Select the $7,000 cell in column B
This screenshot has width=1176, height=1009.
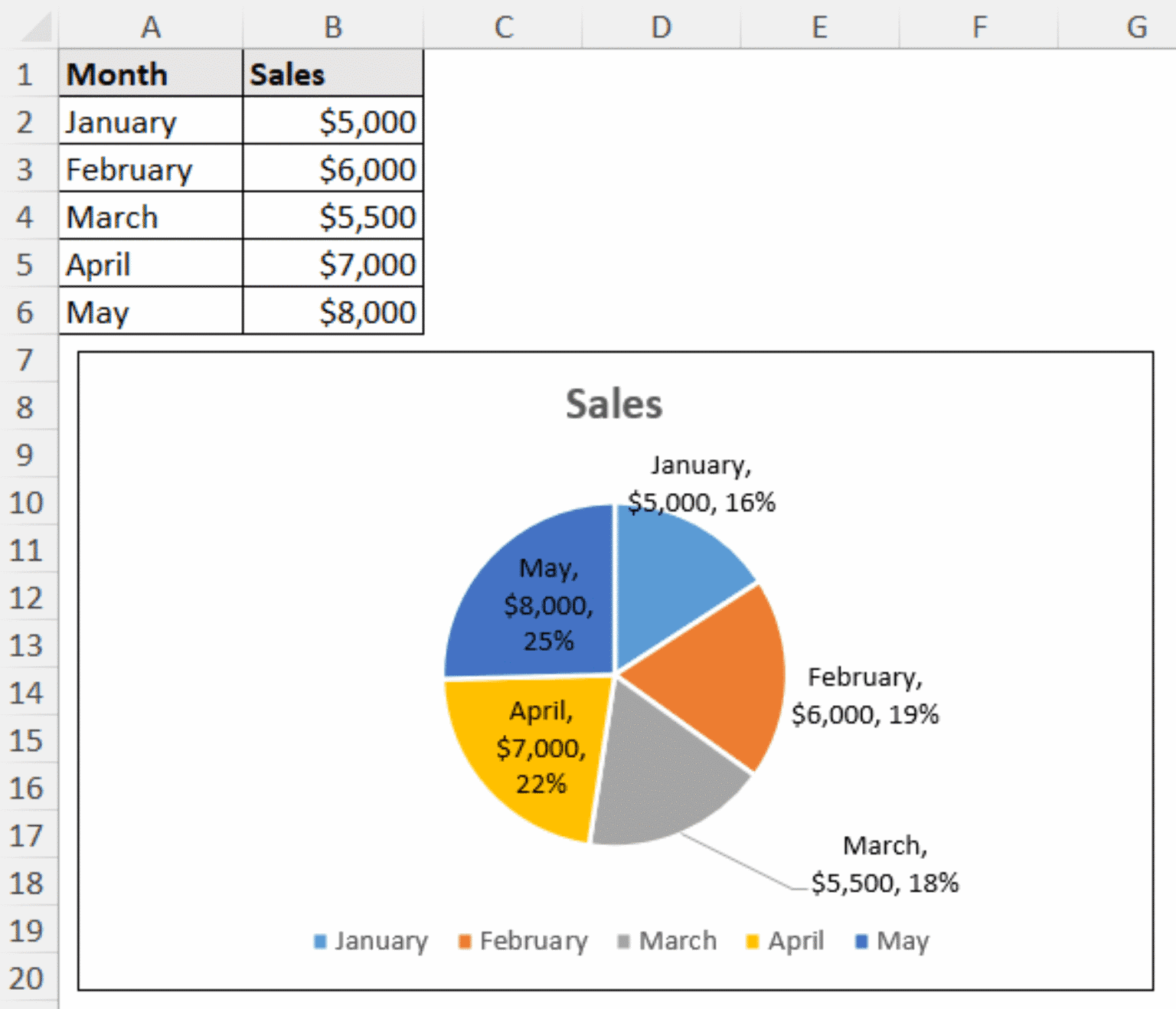pos(333,264)
